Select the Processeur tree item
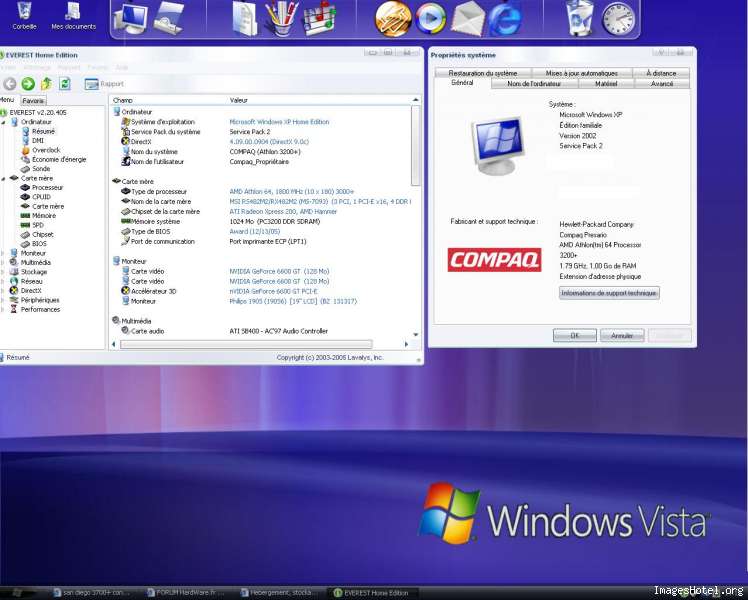The width and height of the screenshot is (748, 600). pos(47,188)
